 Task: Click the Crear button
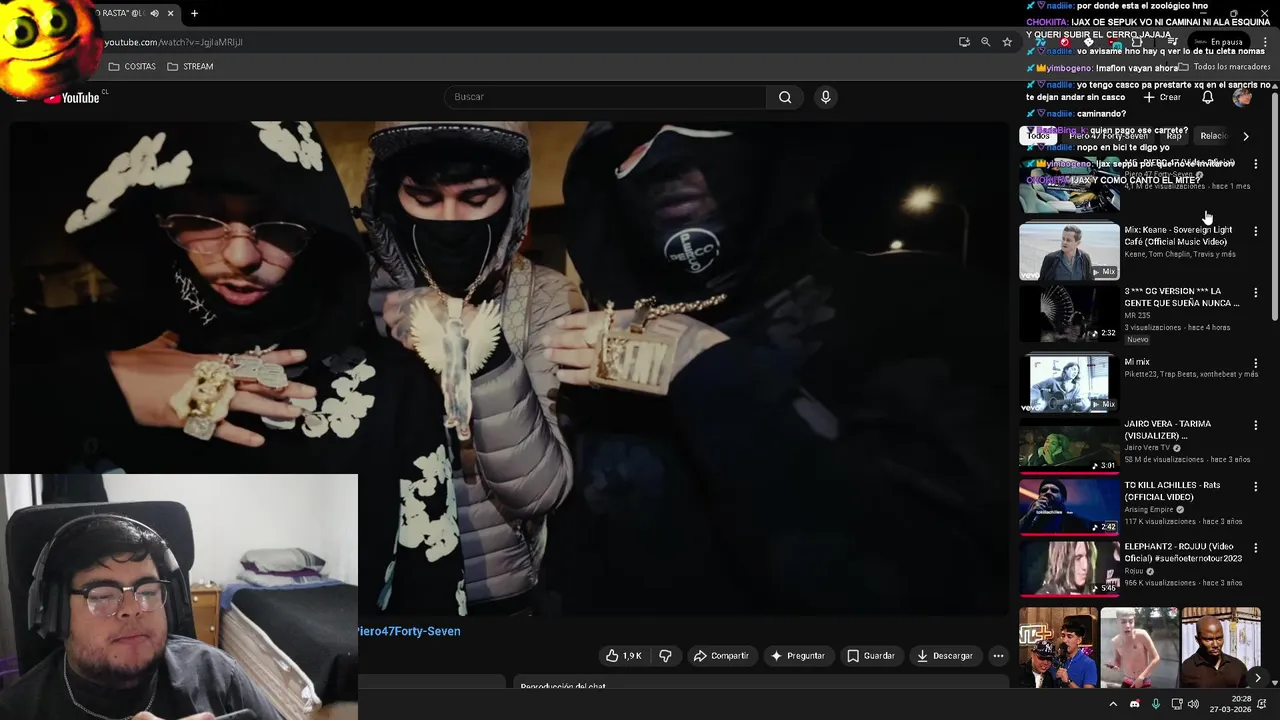(x=1163, y=97)
